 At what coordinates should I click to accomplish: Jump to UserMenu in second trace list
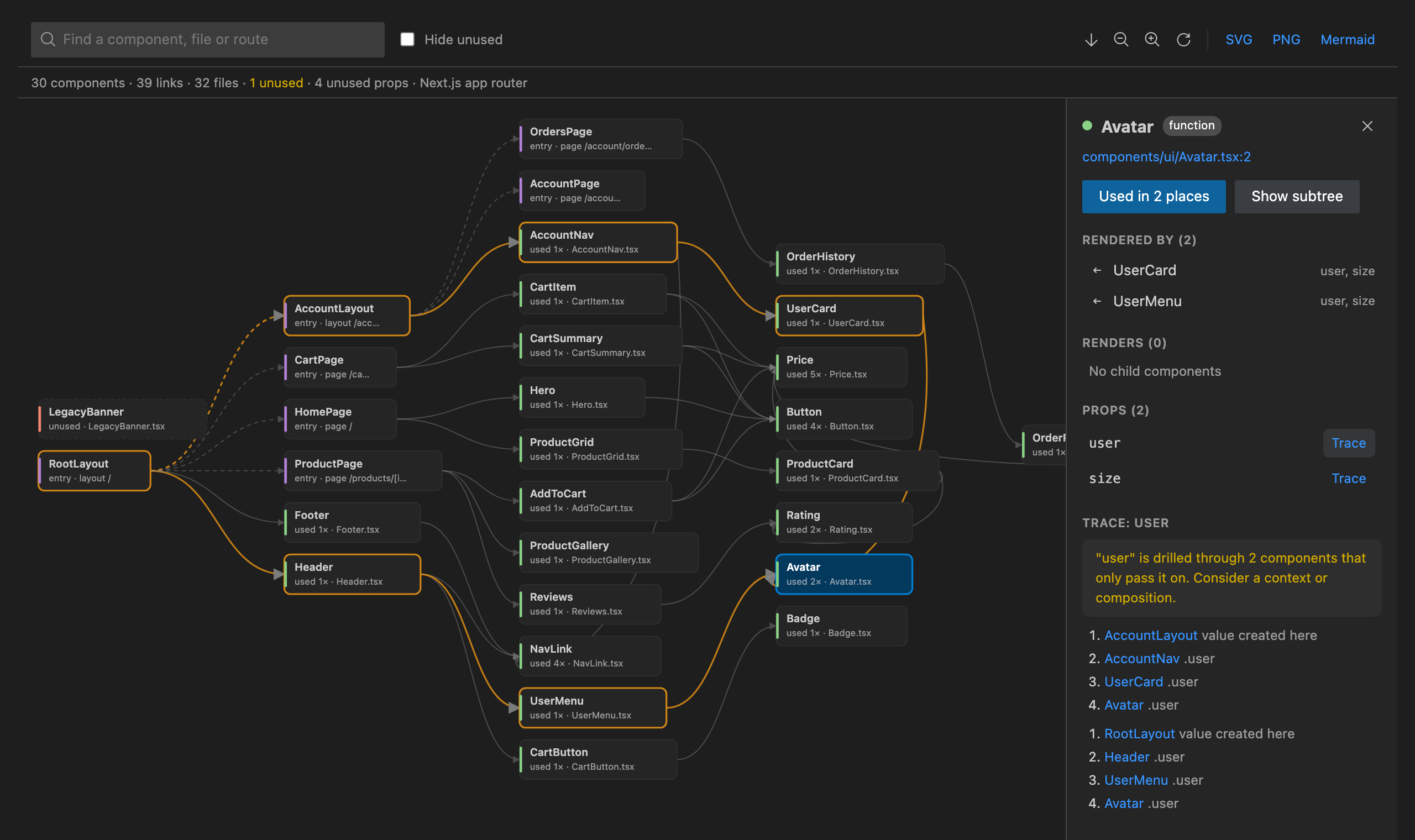(1136, 780)
